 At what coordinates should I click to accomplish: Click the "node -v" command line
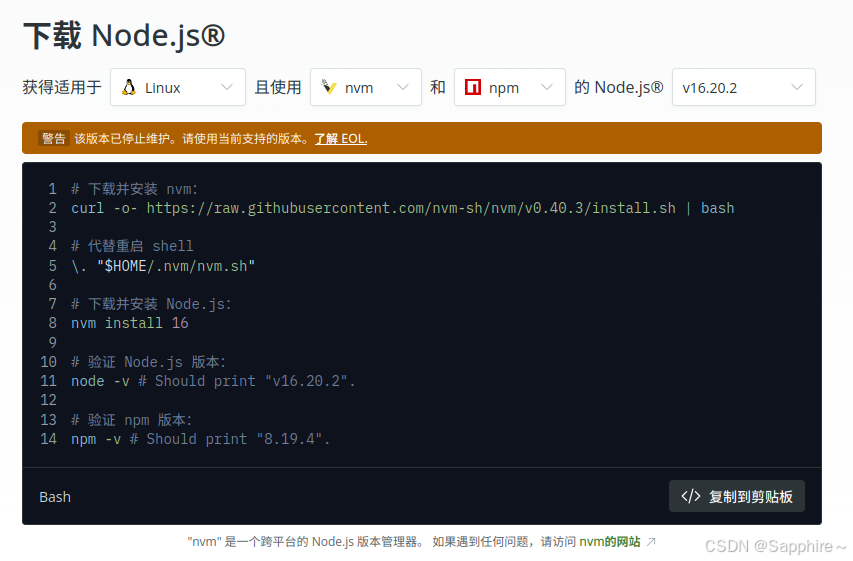[213, 381]
